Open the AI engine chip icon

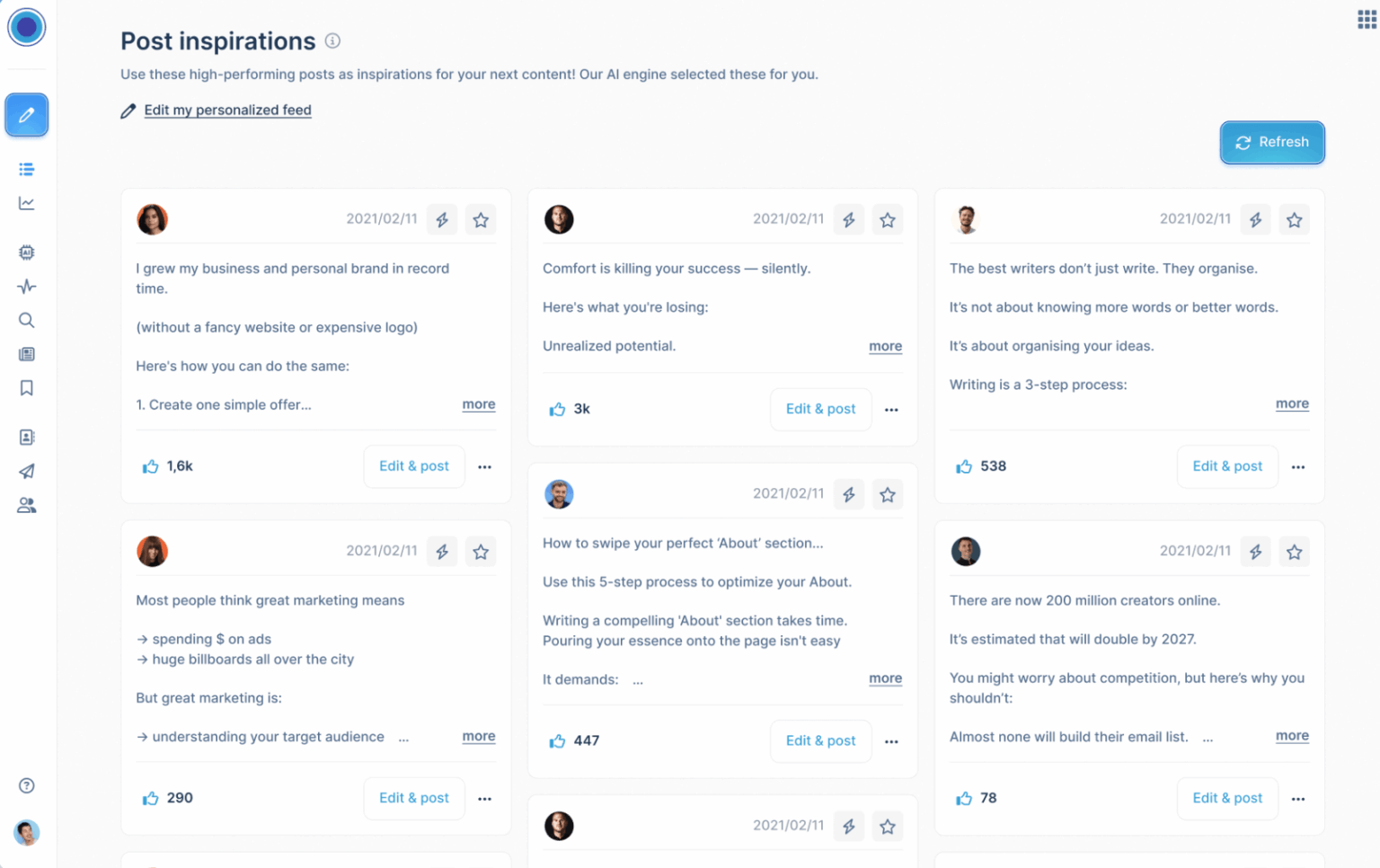(26, 252)
